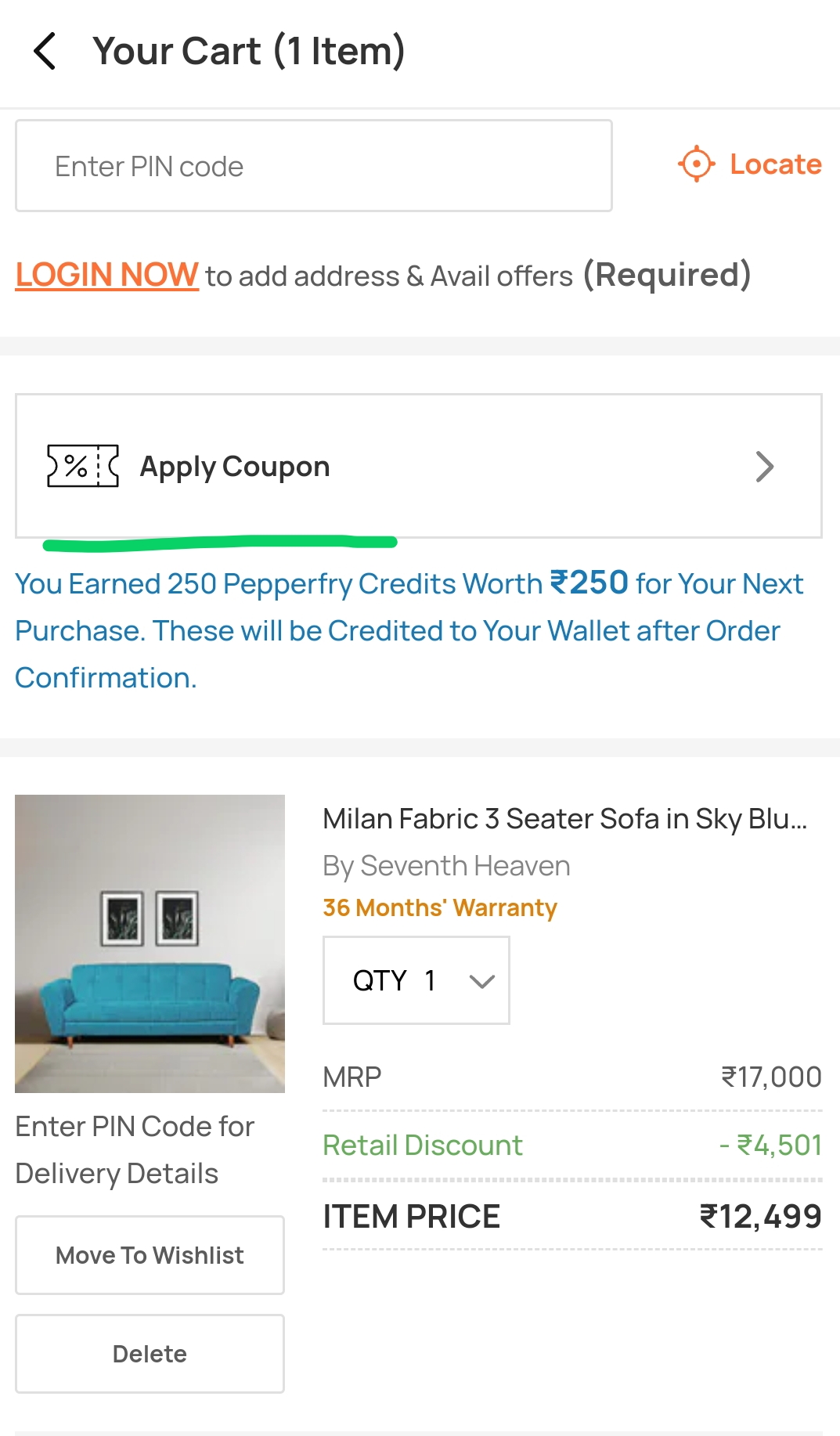The image size is (840, 1436).
Task: Tap the Pepperfry Credits earned message
Action: point(409,630)
